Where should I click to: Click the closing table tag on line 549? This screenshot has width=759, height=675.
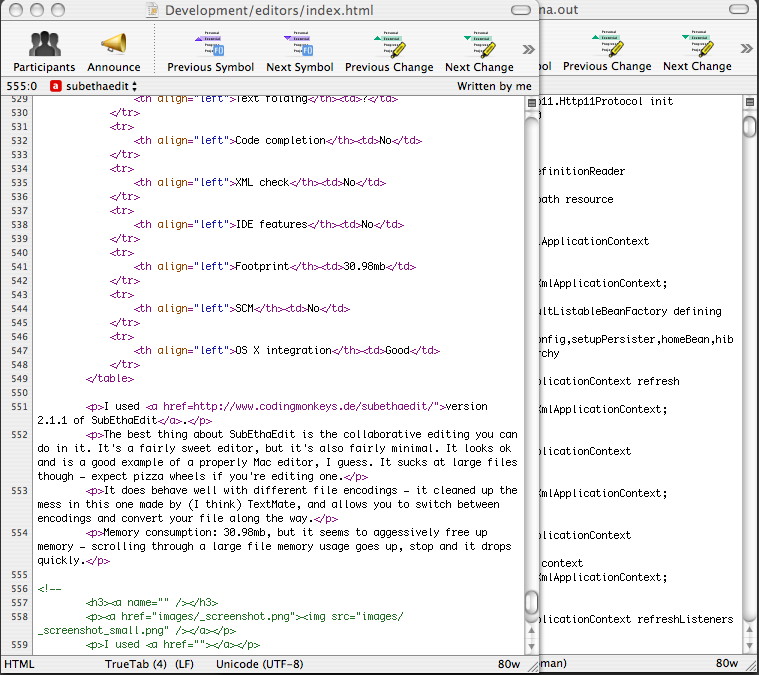[x=110, y=378]
